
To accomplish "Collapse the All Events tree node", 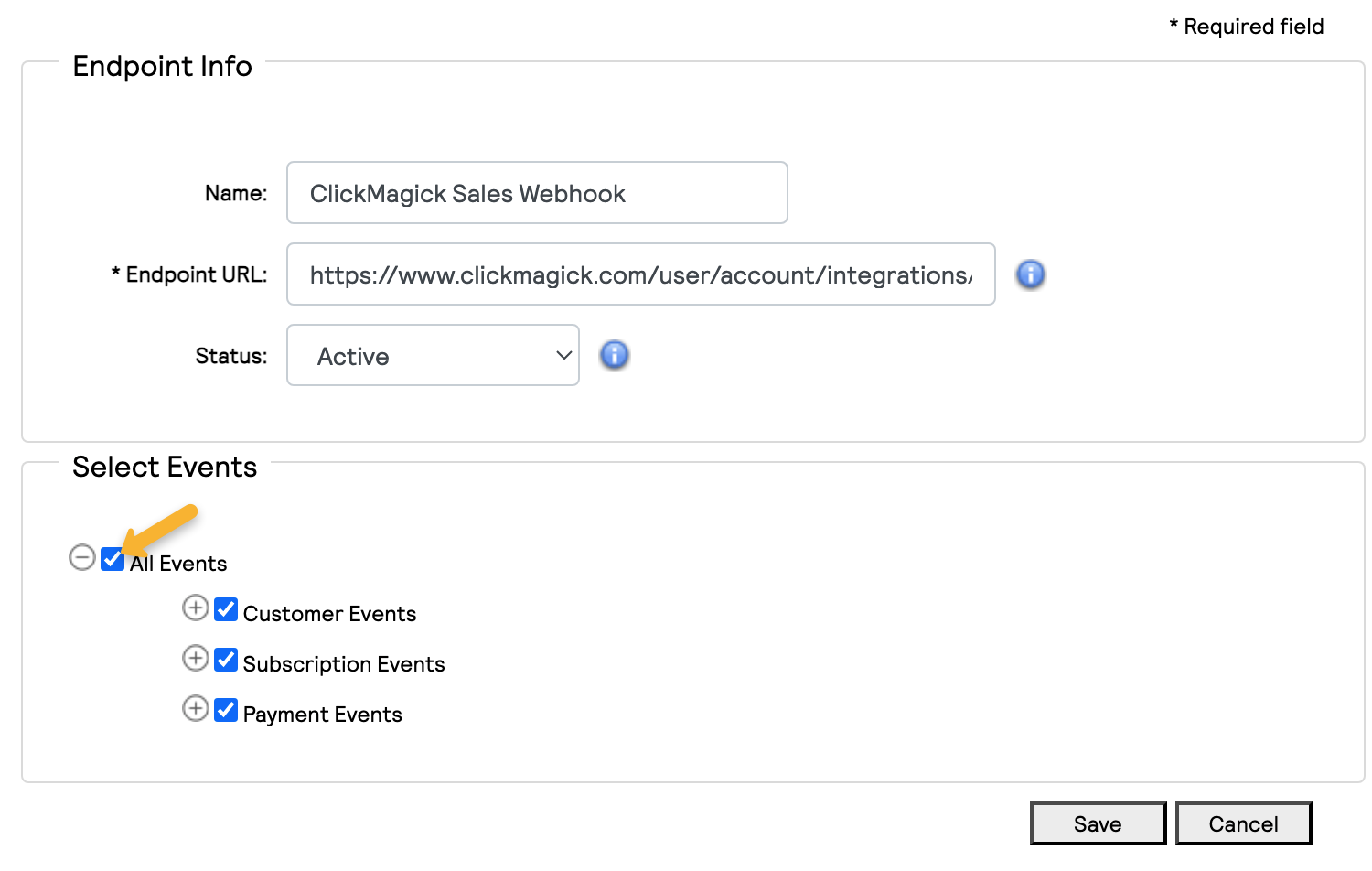I will (82, 557).
